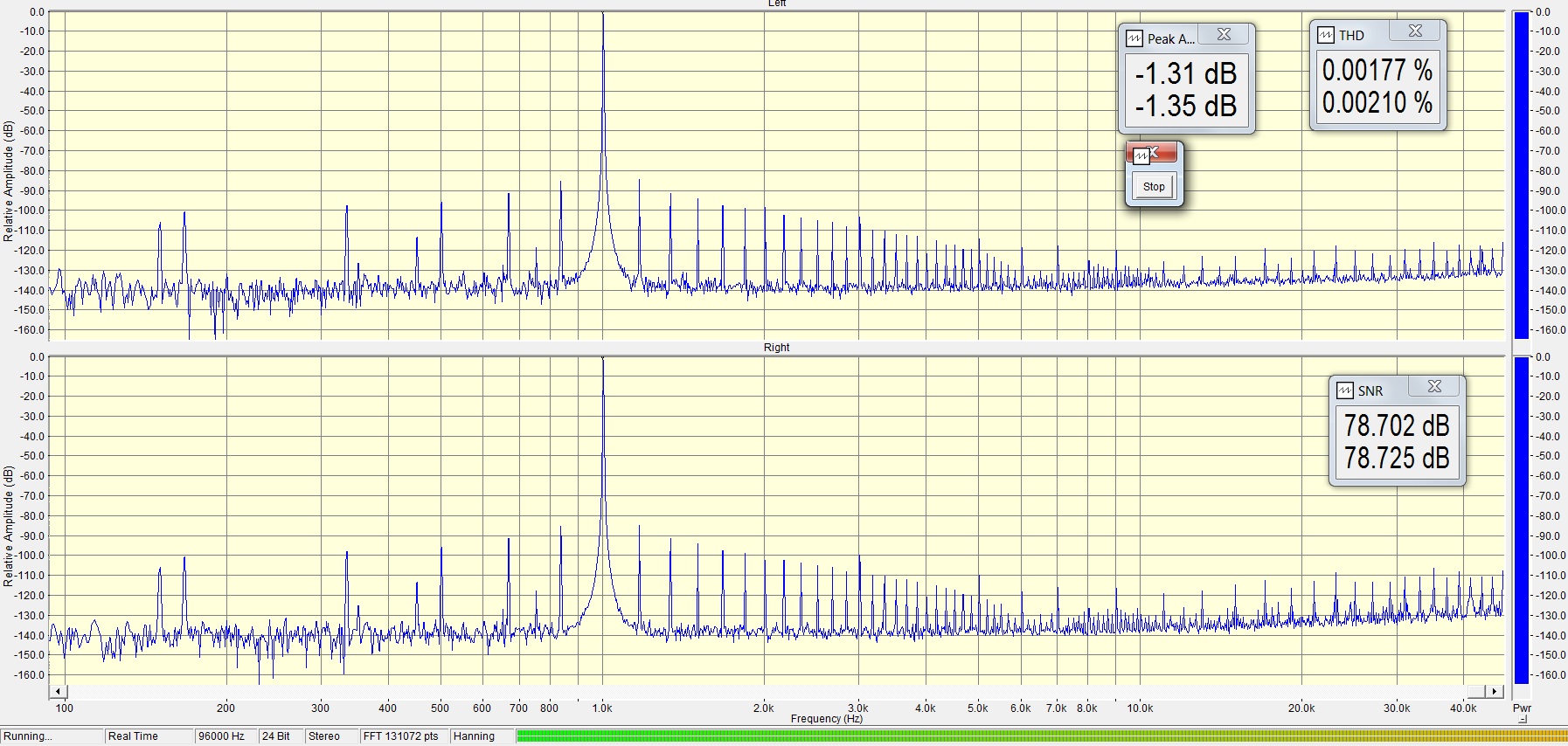Click the Running... status bar entry
The width and height of the screenshot is (1568, 746).
tap(52, 736)
